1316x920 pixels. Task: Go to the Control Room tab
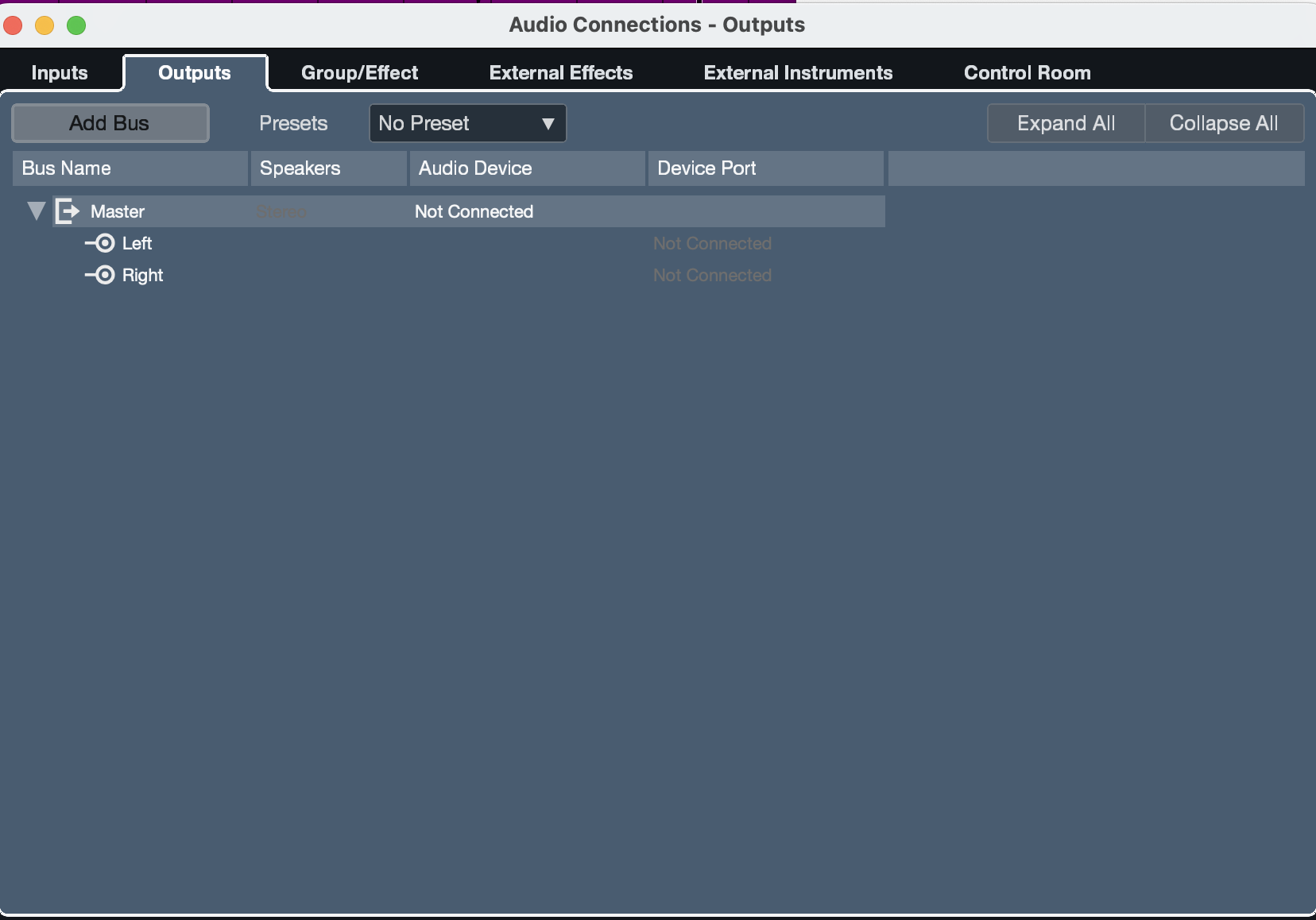tap(1027, 73)
